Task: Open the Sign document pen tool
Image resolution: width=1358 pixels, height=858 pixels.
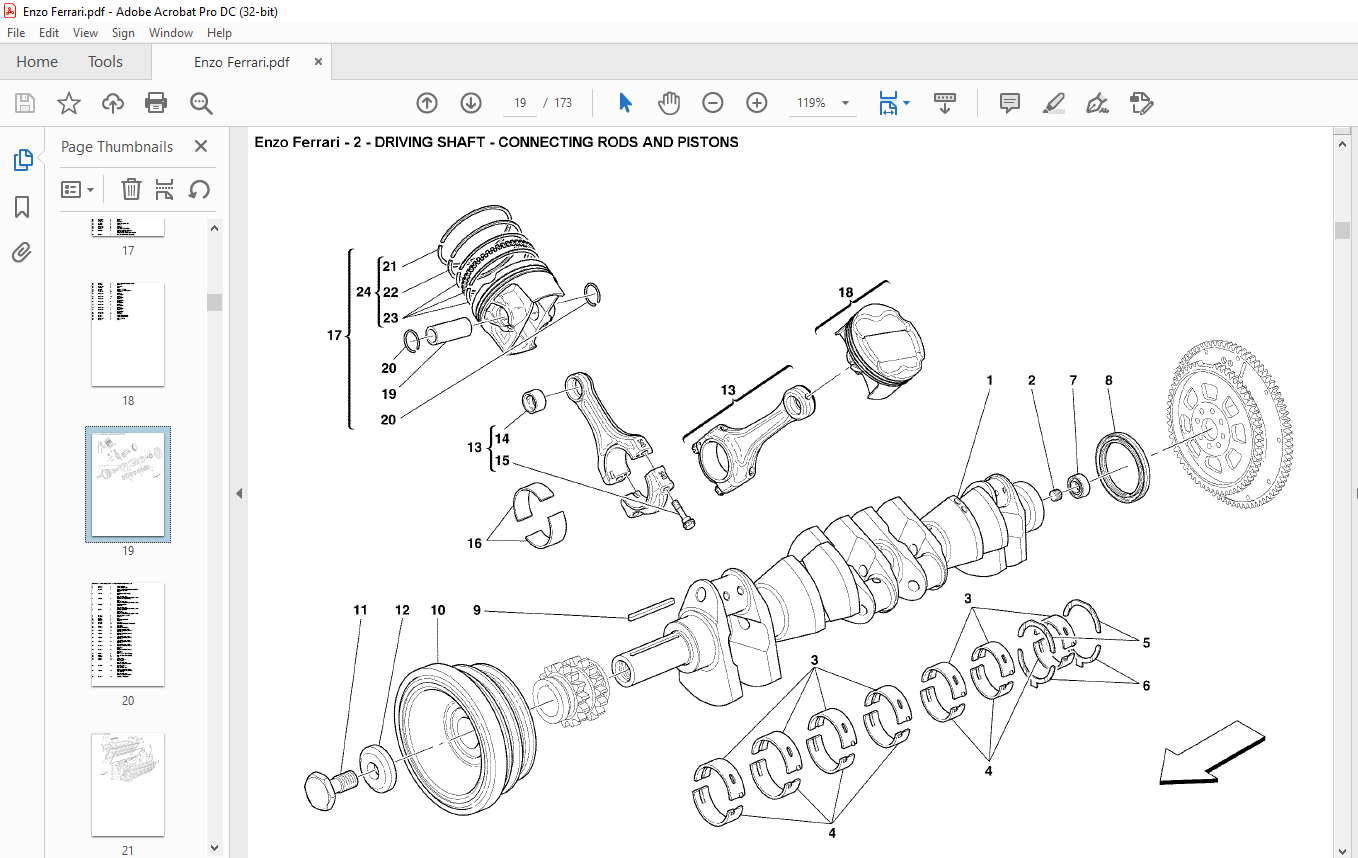Action: click(1098, 103)
